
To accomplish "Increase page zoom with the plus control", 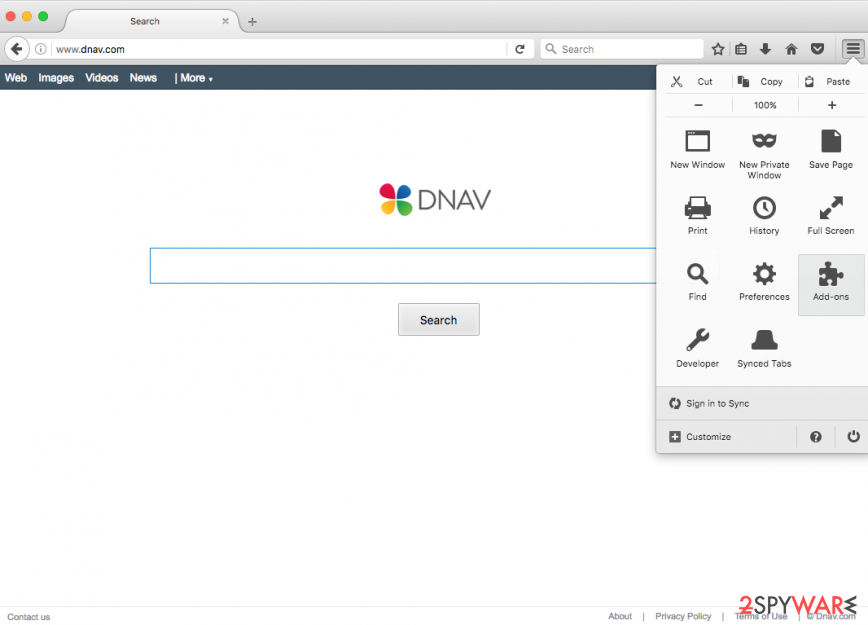I will pyautogui.click(x=831, y=104).
